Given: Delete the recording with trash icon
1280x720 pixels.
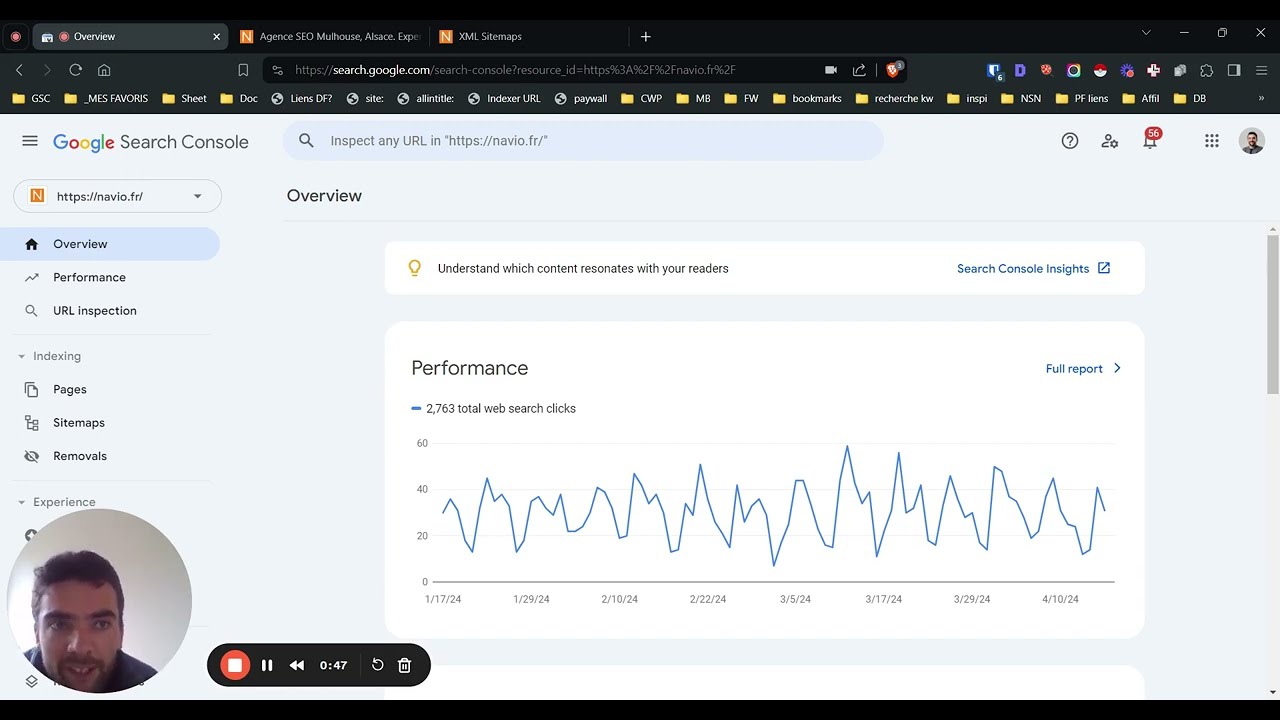Looking at the screenshot, I should [x=404, y=665].
